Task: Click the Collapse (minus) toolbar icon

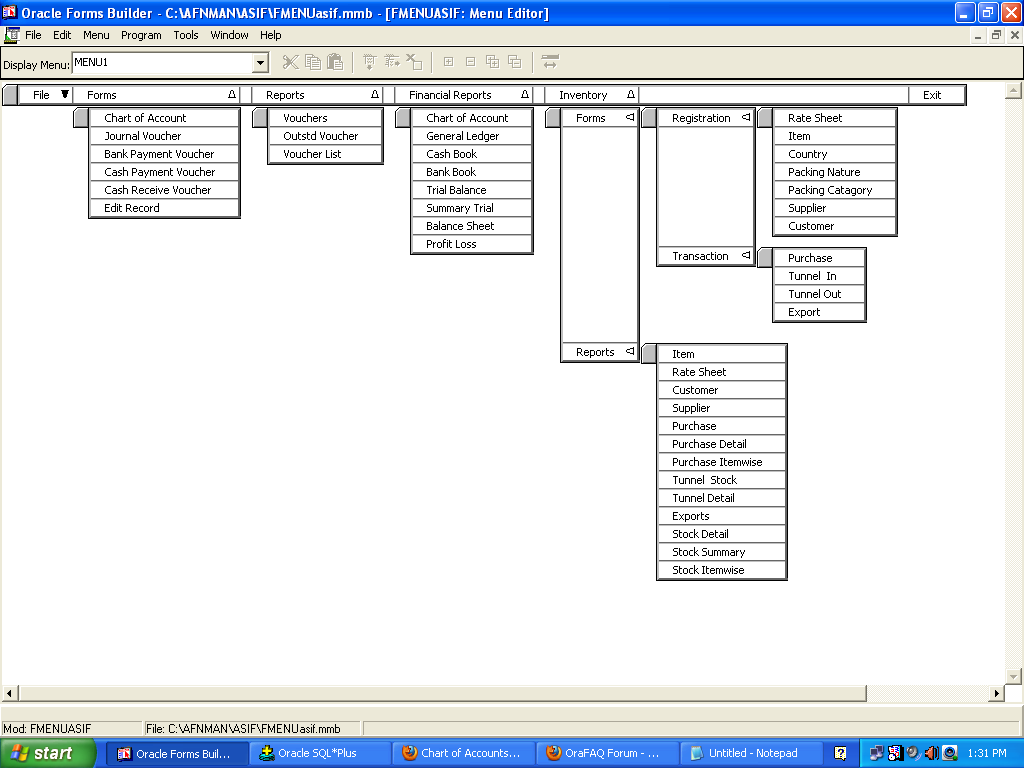Action: [x=471, y=62]
